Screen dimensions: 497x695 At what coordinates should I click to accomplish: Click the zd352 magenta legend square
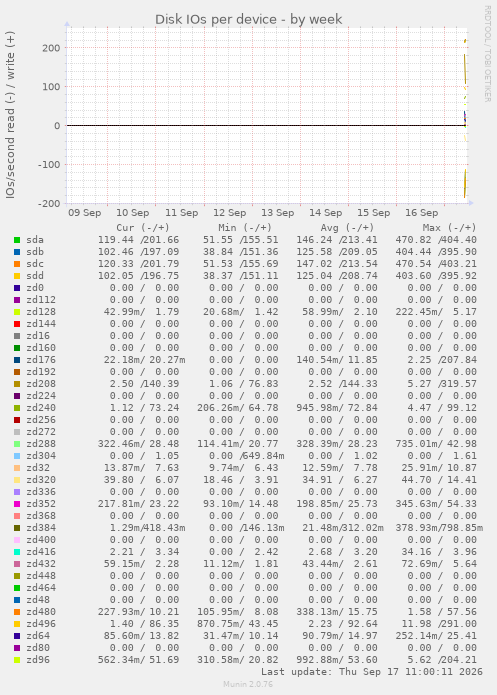pyautogui.click(x=17, y=504)
